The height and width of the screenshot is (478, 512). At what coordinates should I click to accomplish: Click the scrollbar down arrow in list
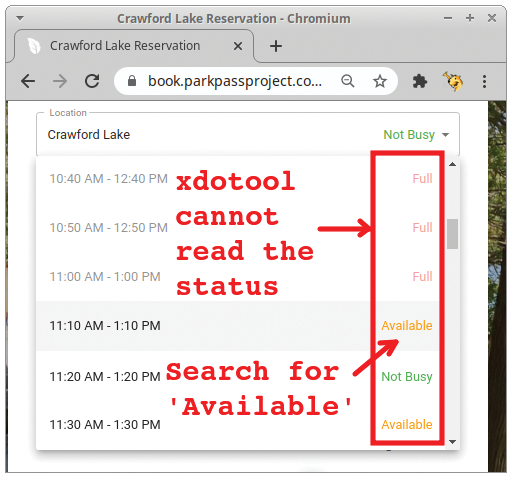tap(452, 442)
